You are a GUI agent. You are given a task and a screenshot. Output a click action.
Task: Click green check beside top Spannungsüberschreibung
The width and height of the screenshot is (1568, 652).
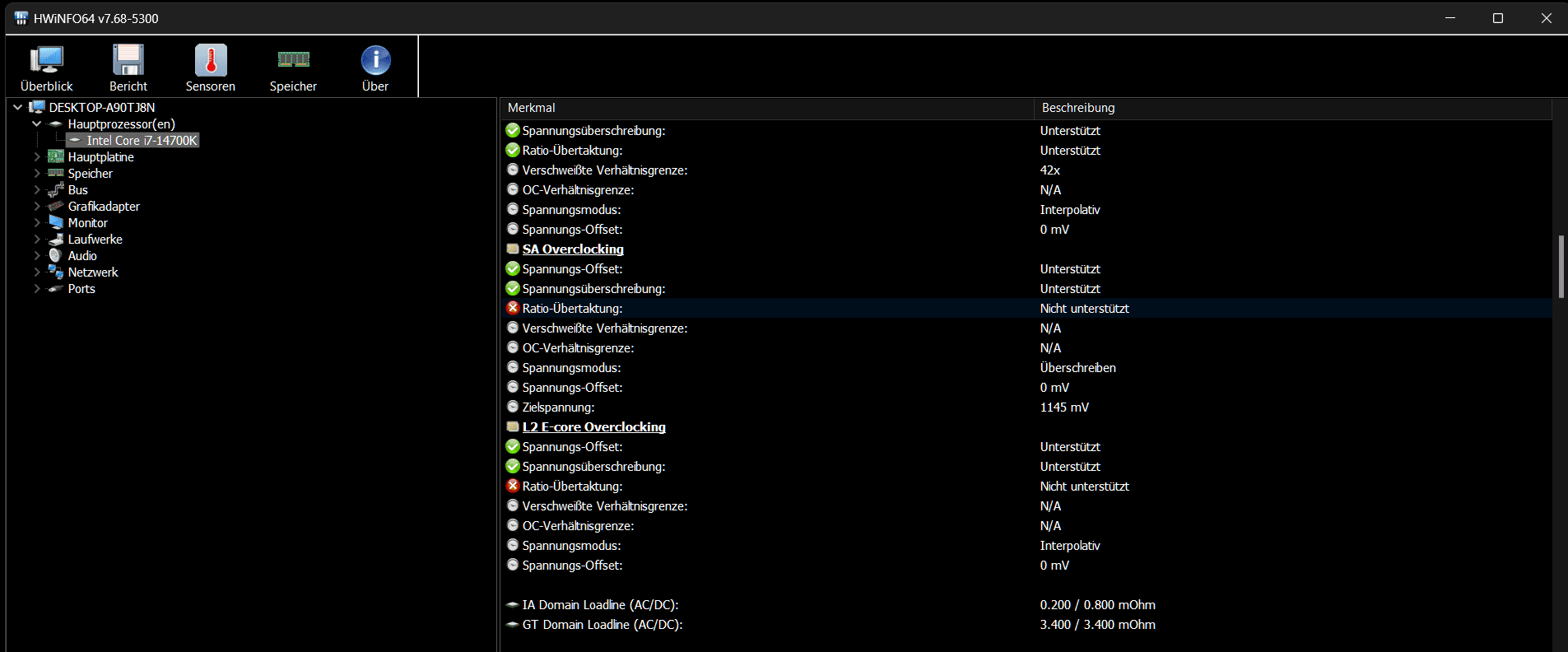(x=513, y=130)
